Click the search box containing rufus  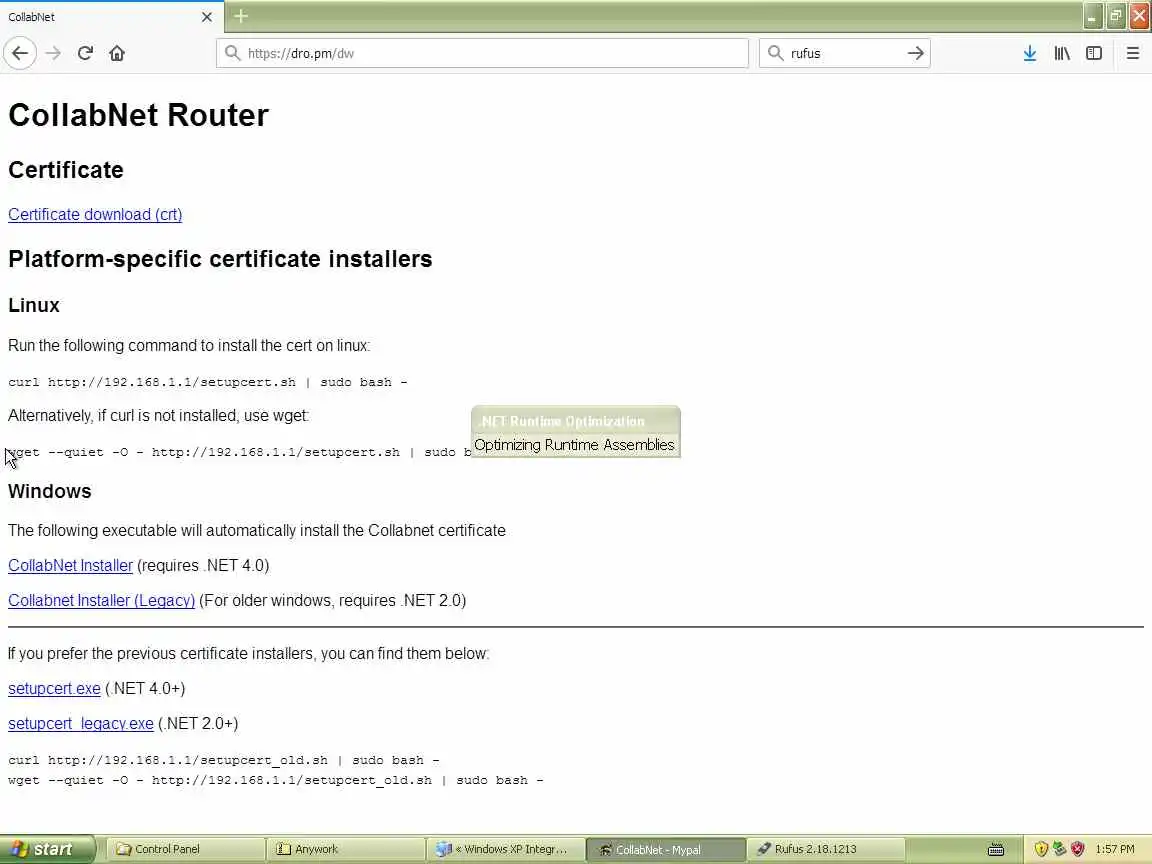[x=844, y=53]
